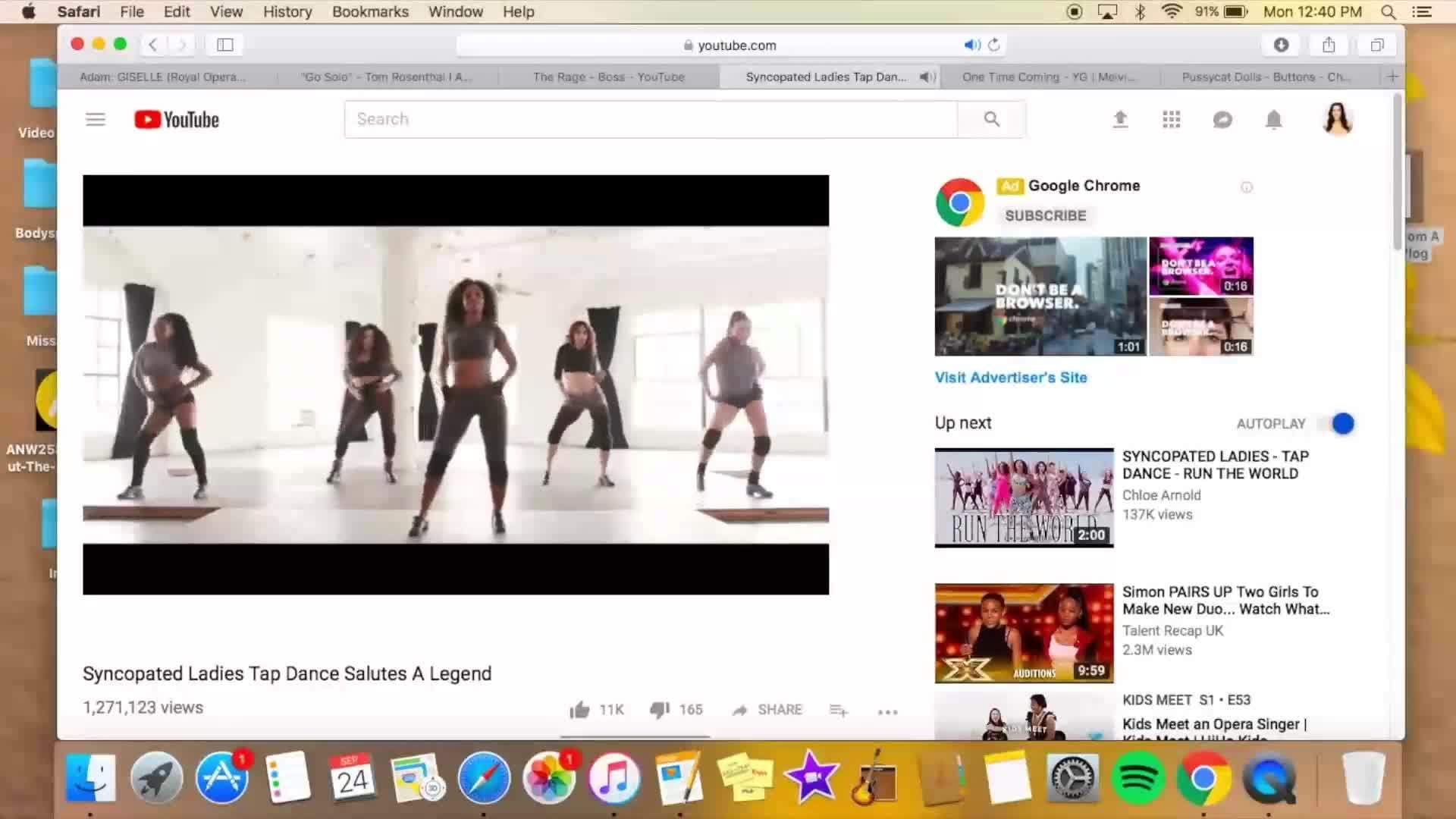This screenshot has width=1456, height=819.
Task: Open the Visit Advertiser's Site link
Action: 1011,377
